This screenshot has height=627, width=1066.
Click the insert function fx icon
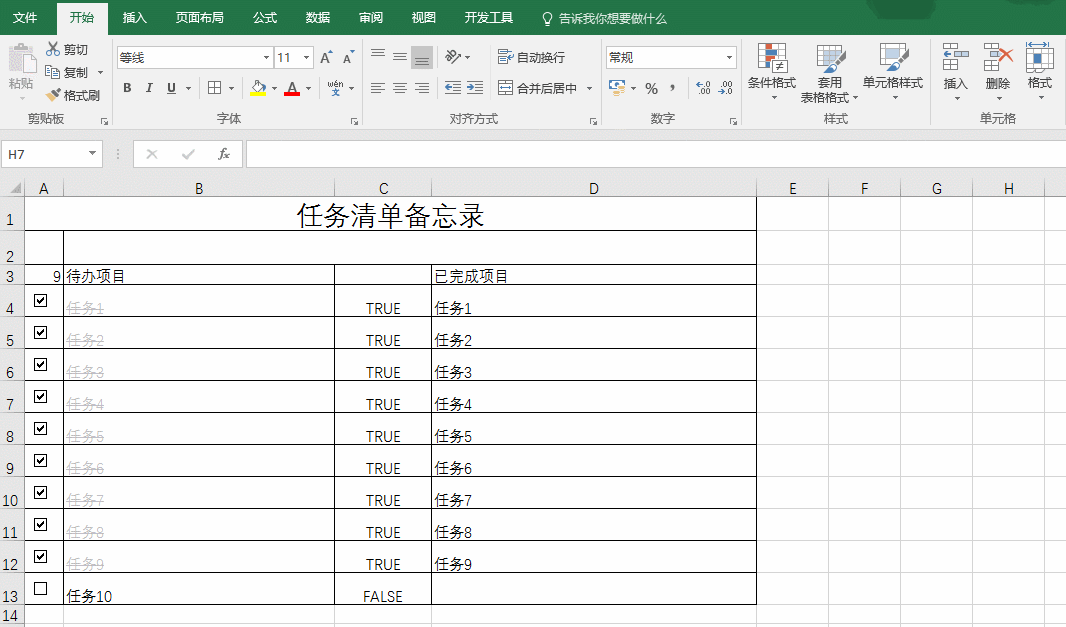(x=224, y=154)
